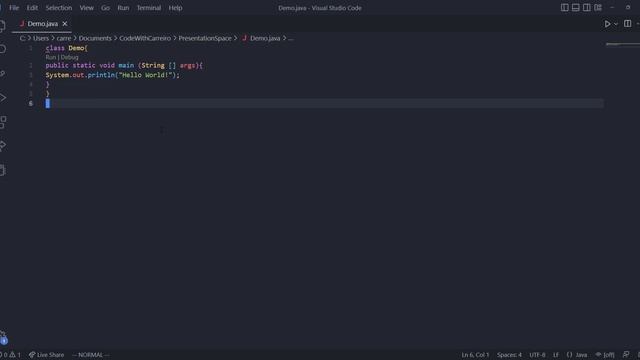
Task: Change indentation via Spaces: 4
Action: [x=509, y=355]
